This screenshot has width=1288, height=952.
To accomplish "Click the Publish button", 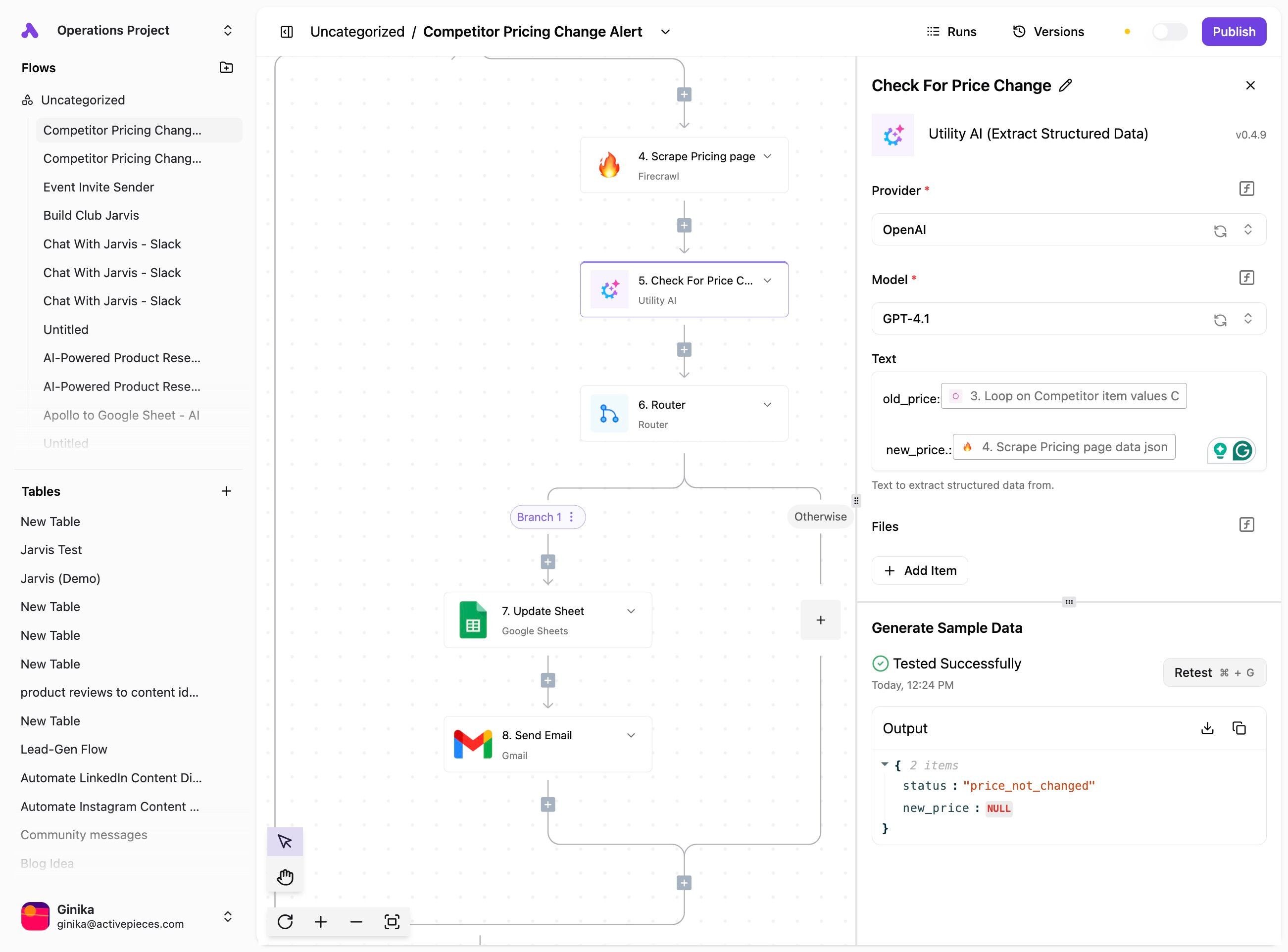I will pyautogui.click(x=1233, y=32).
